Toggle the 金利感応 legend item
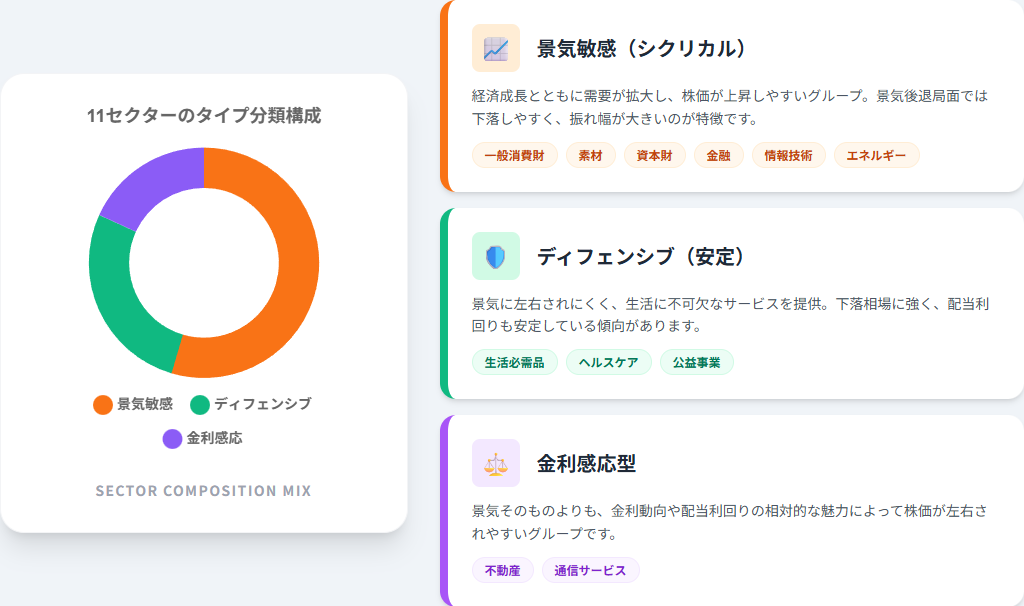 203,438
